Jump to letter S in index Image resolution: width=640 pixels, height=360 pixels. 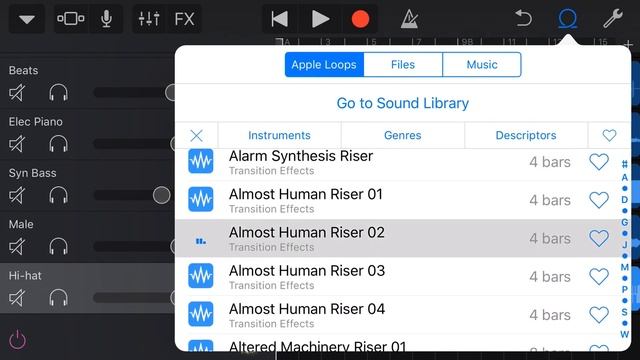click(x=624, y=312)
